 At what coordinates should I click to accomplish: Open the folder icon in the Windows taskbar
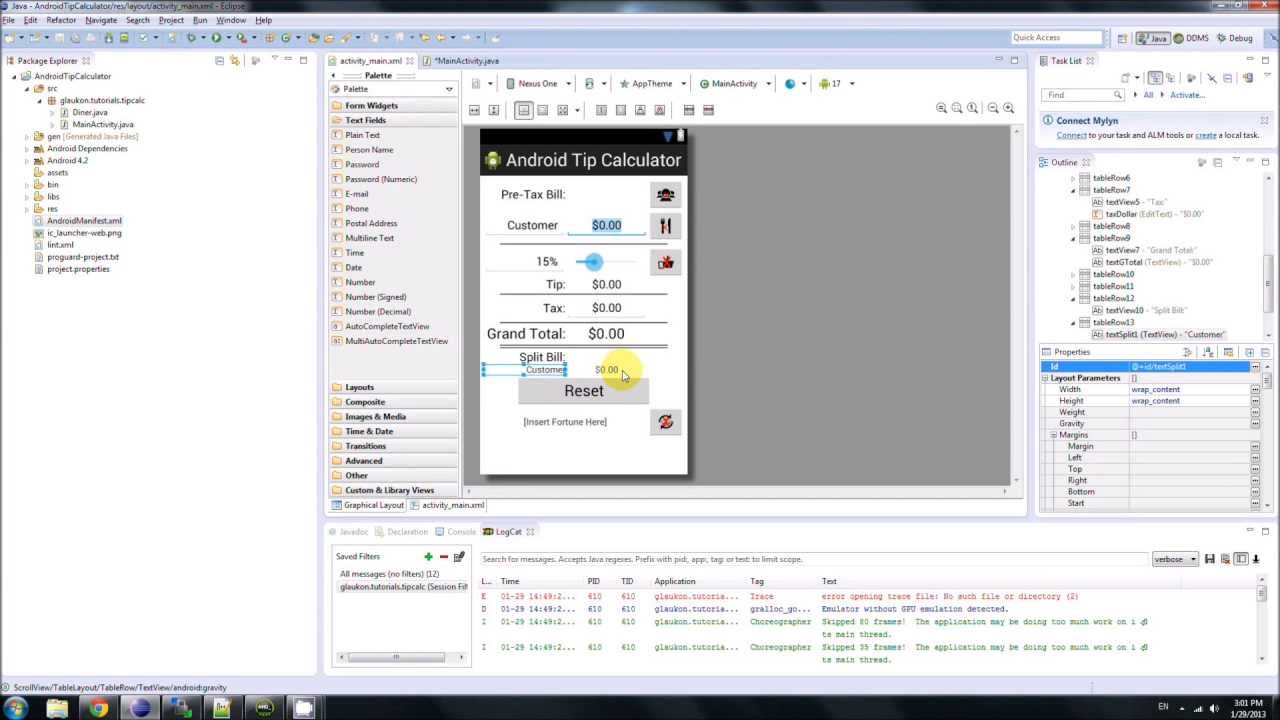point(57,708)
